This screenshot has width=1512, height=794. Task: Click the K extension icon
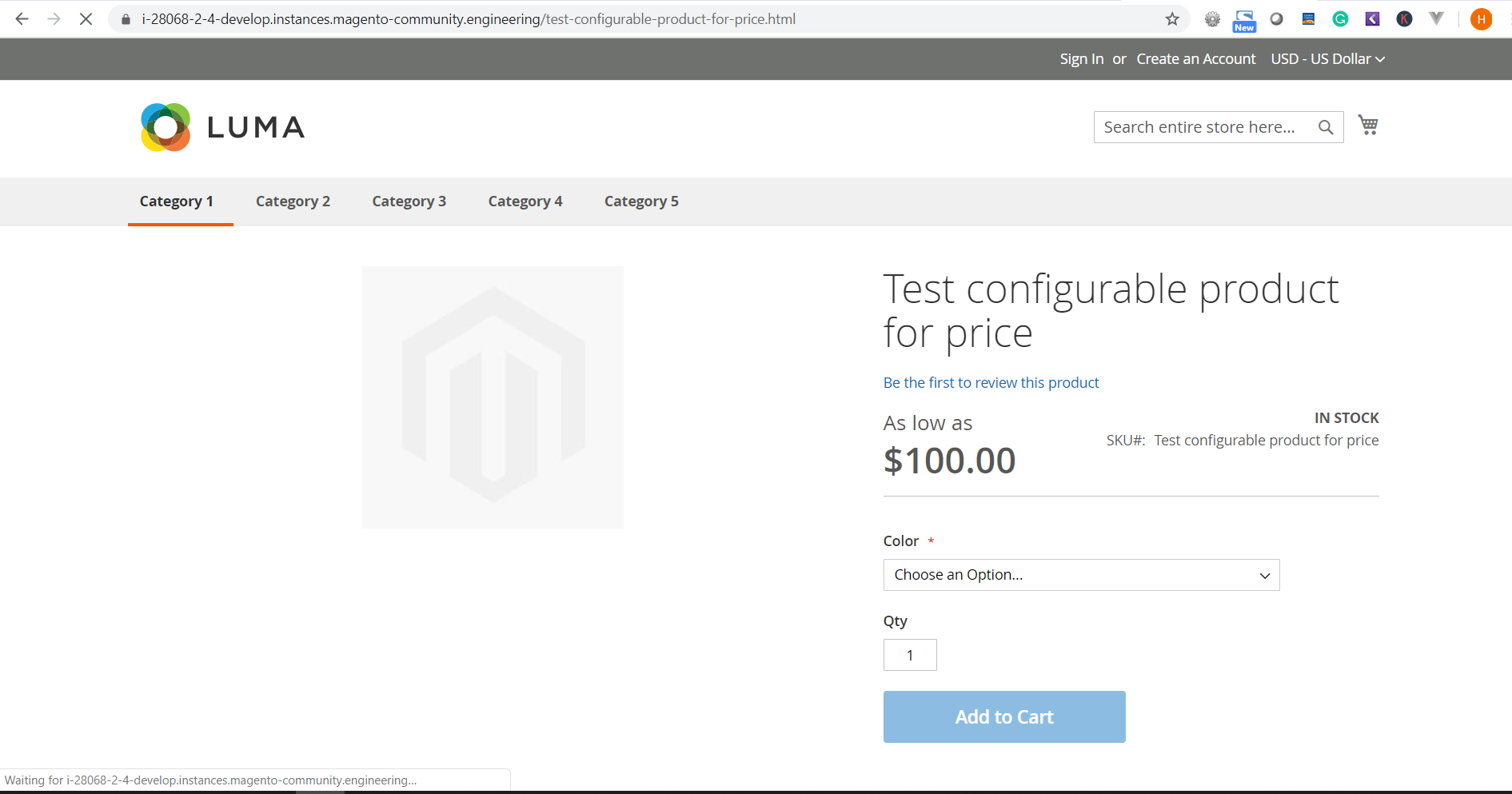1404,18
